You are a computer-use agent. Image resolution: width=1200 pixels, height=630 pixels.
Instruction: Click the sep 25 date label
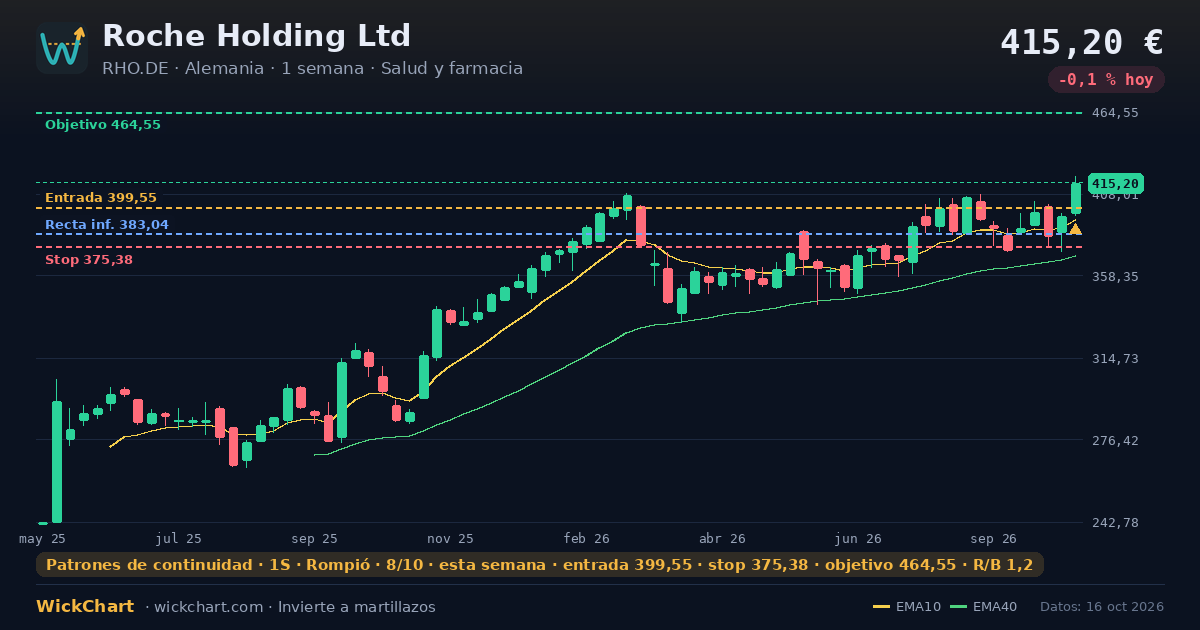tap(315, 538)
